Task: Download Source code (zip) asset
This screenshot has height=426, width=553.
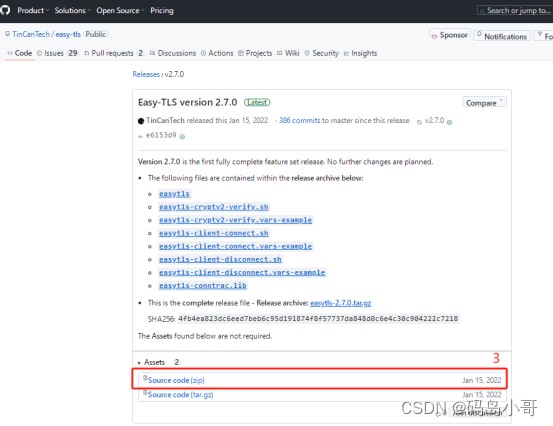Action: (176, 380)
